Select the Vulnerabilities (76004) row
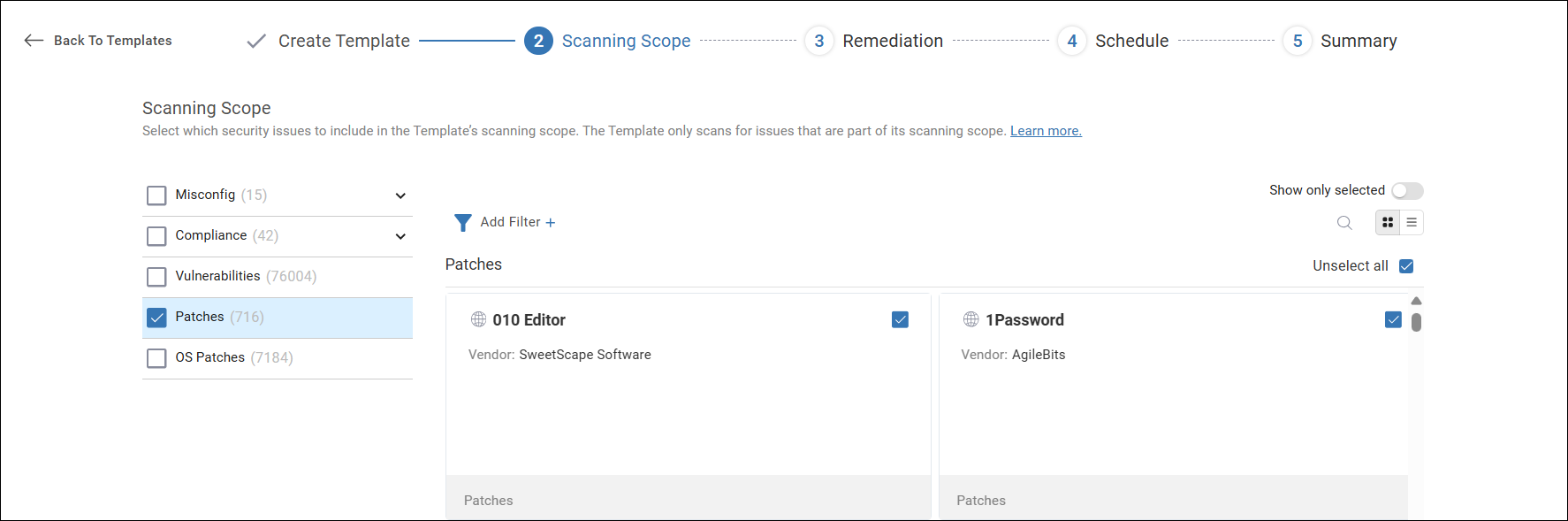 pyautogui.click(x=278, y=277)
